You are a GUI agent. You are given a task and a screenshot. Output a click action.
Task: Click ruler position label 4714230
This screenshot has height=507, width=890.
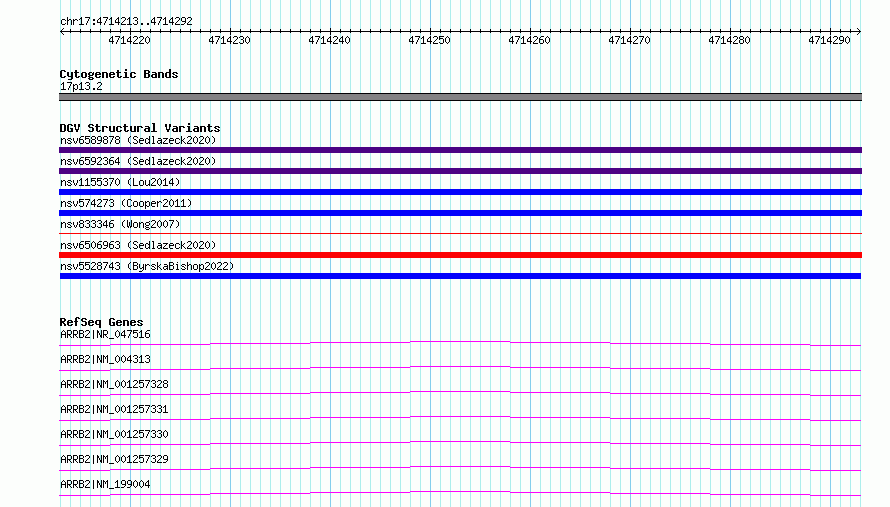tap(229, 40)
